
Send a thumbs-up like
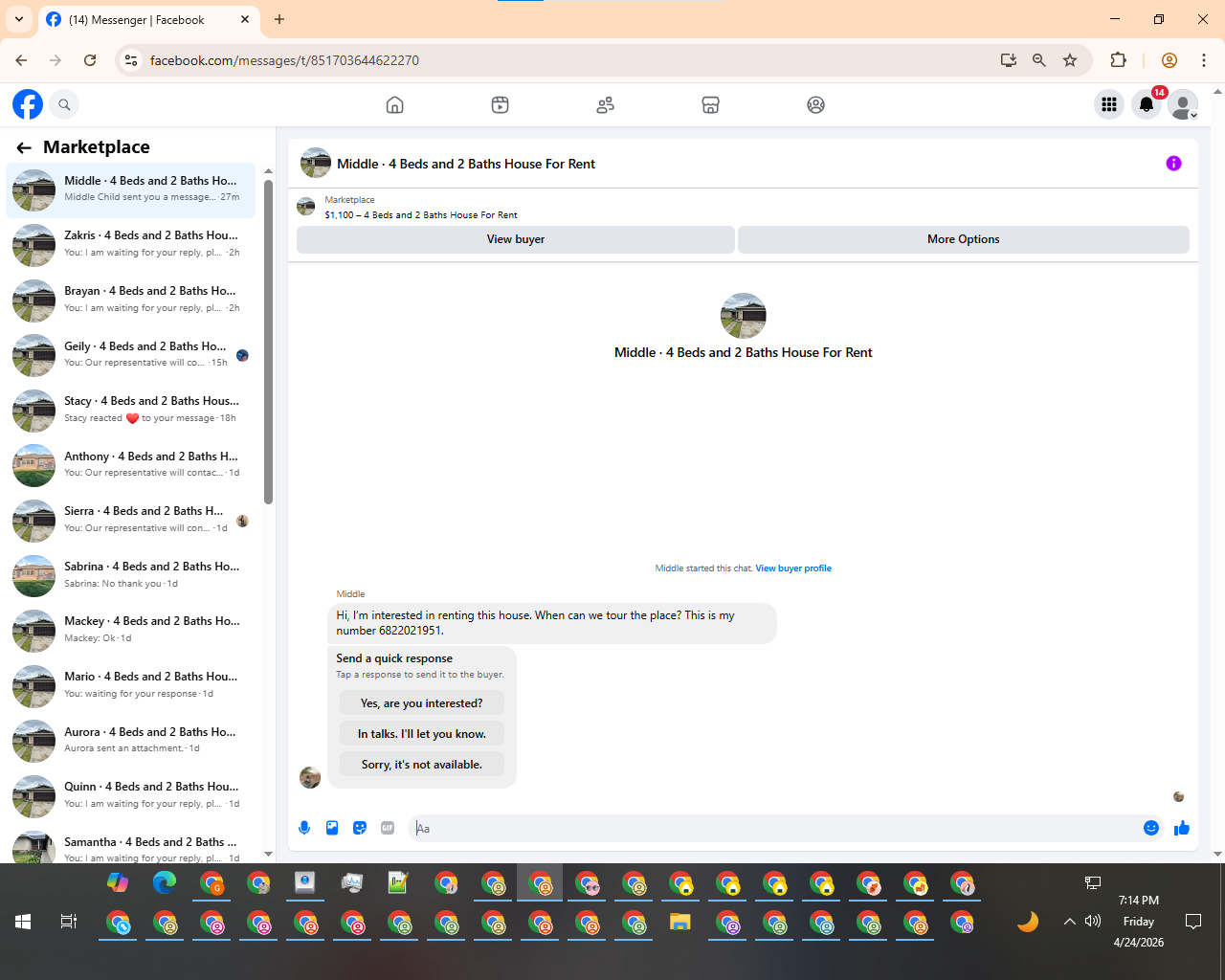tap(1182, 828)
